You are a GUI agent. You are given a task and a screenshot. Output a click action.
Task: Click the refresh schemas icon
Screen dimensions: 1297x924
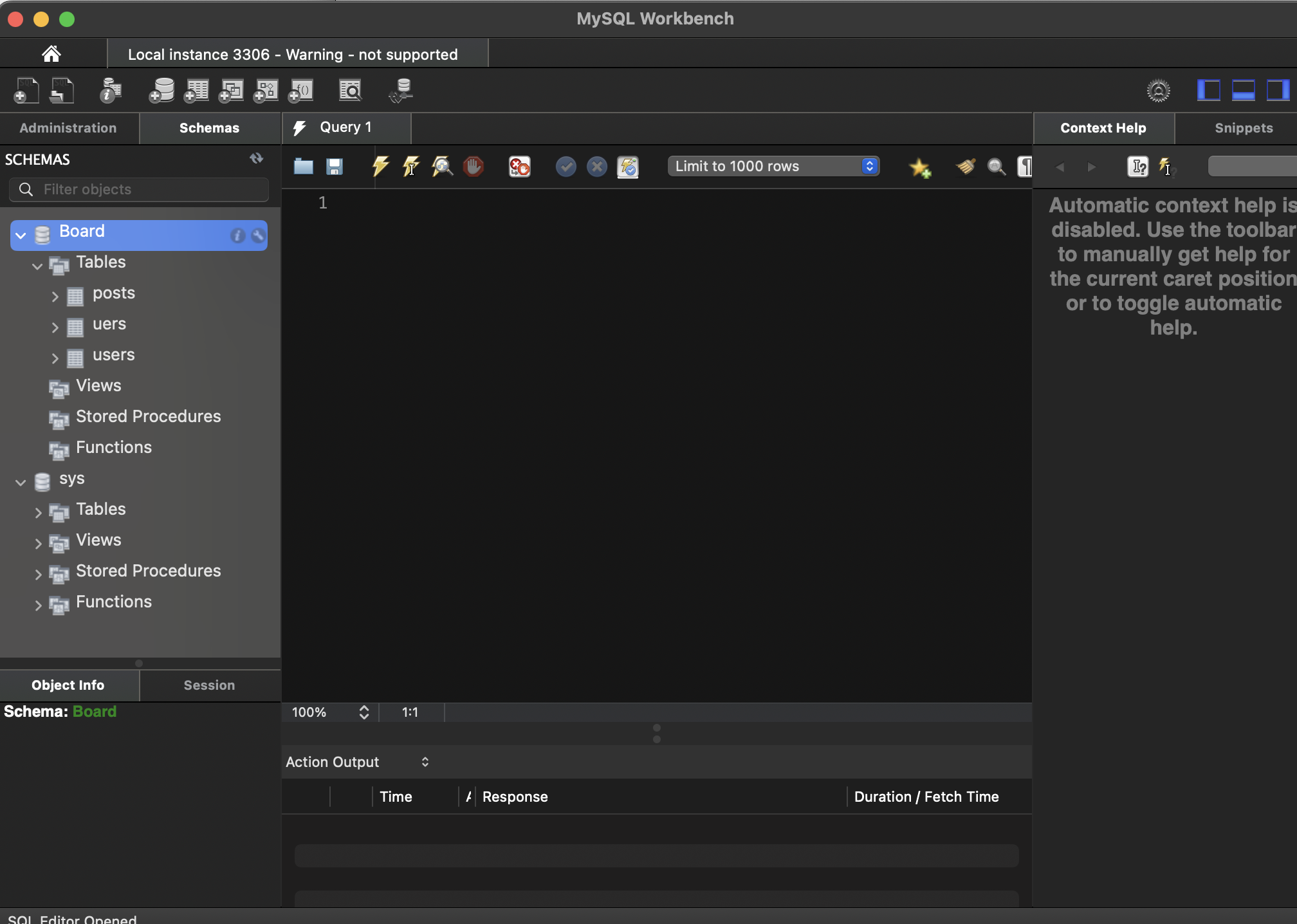coord(257,158)
